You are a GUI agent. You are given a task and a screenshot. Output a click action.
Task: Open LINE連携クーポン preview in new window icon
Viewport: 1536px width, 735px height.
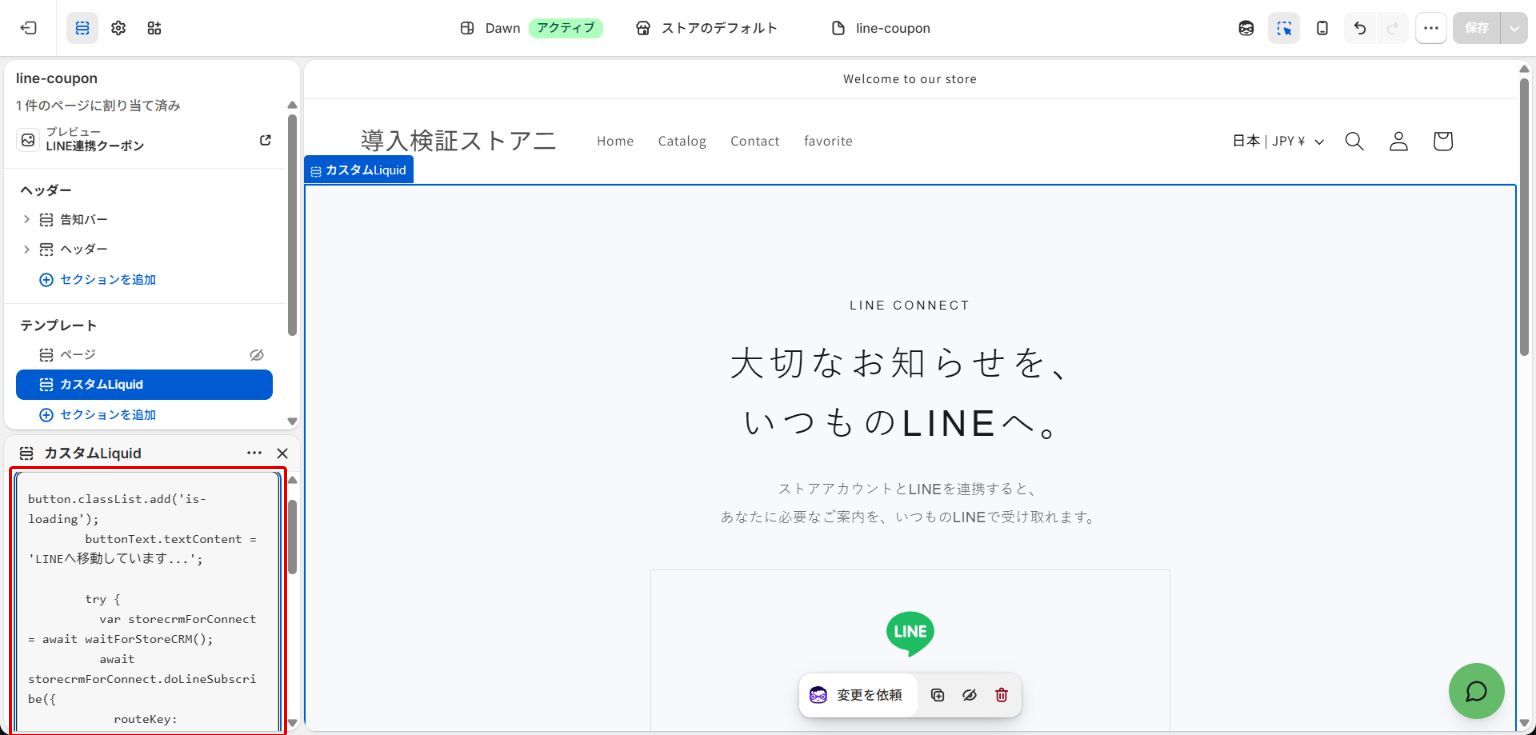(265, 140)
